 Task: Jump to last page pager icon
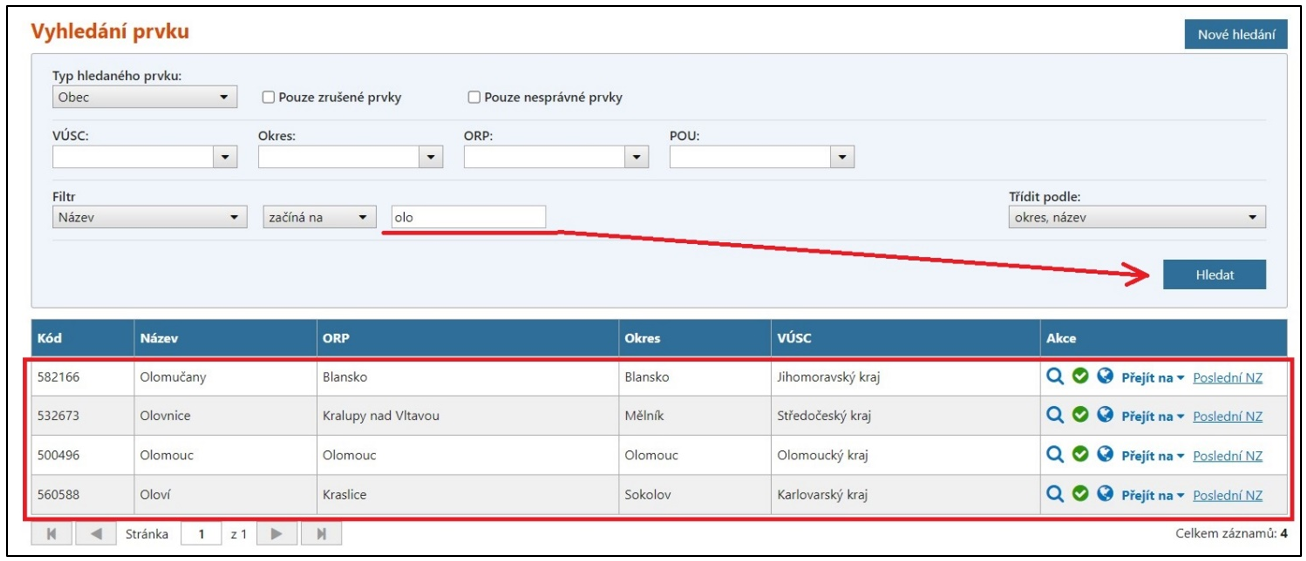321,534
